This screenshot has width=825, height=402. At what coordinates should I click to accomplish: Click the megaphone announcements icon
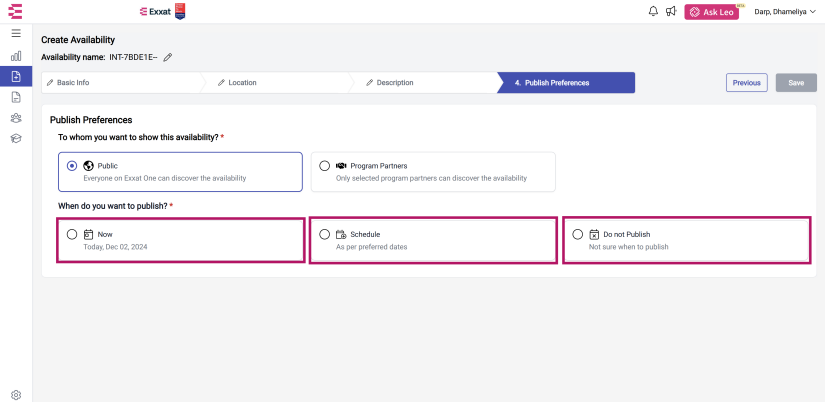click(670, 12)
